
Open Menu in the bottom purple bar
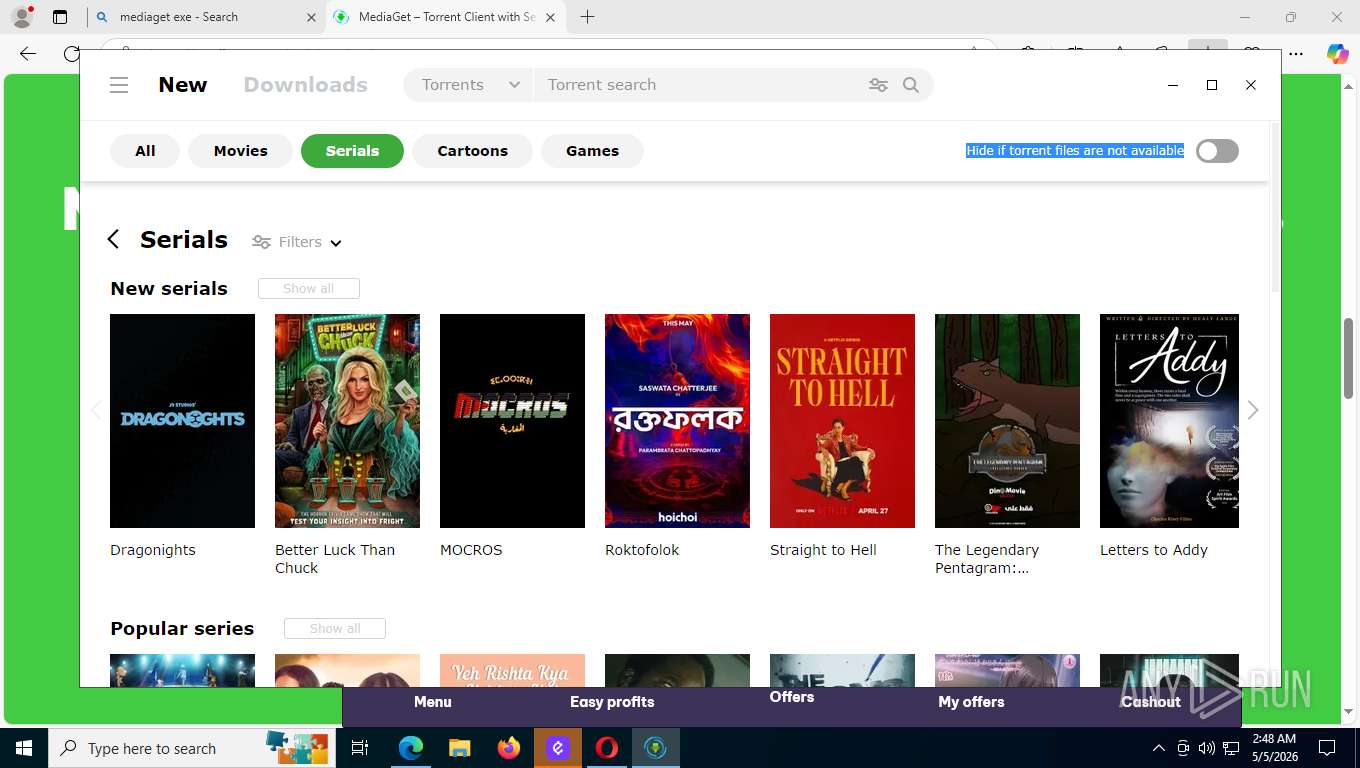pos(433,702)
